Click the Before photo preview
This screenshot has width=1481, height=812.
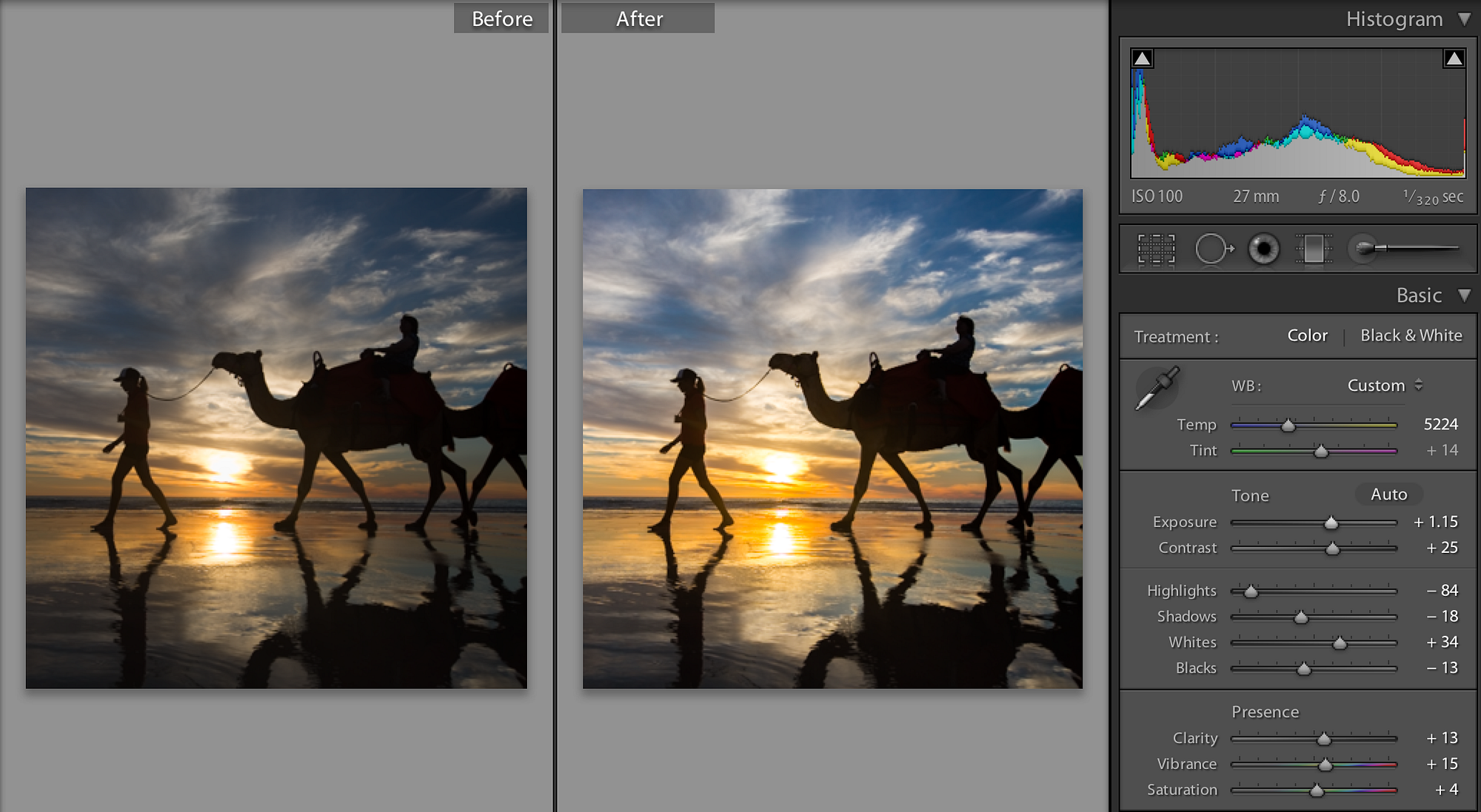tap(276, 438)
